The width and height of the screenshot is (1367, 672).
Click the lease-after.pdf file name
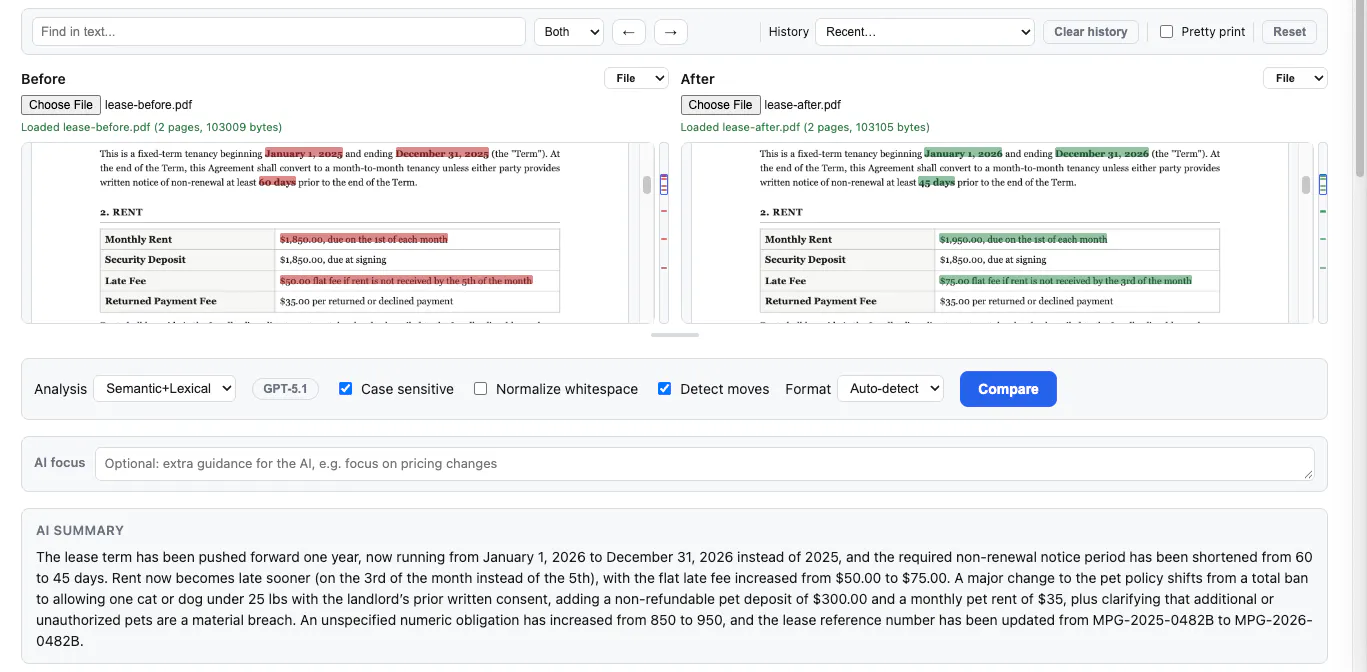pos(803,105)
